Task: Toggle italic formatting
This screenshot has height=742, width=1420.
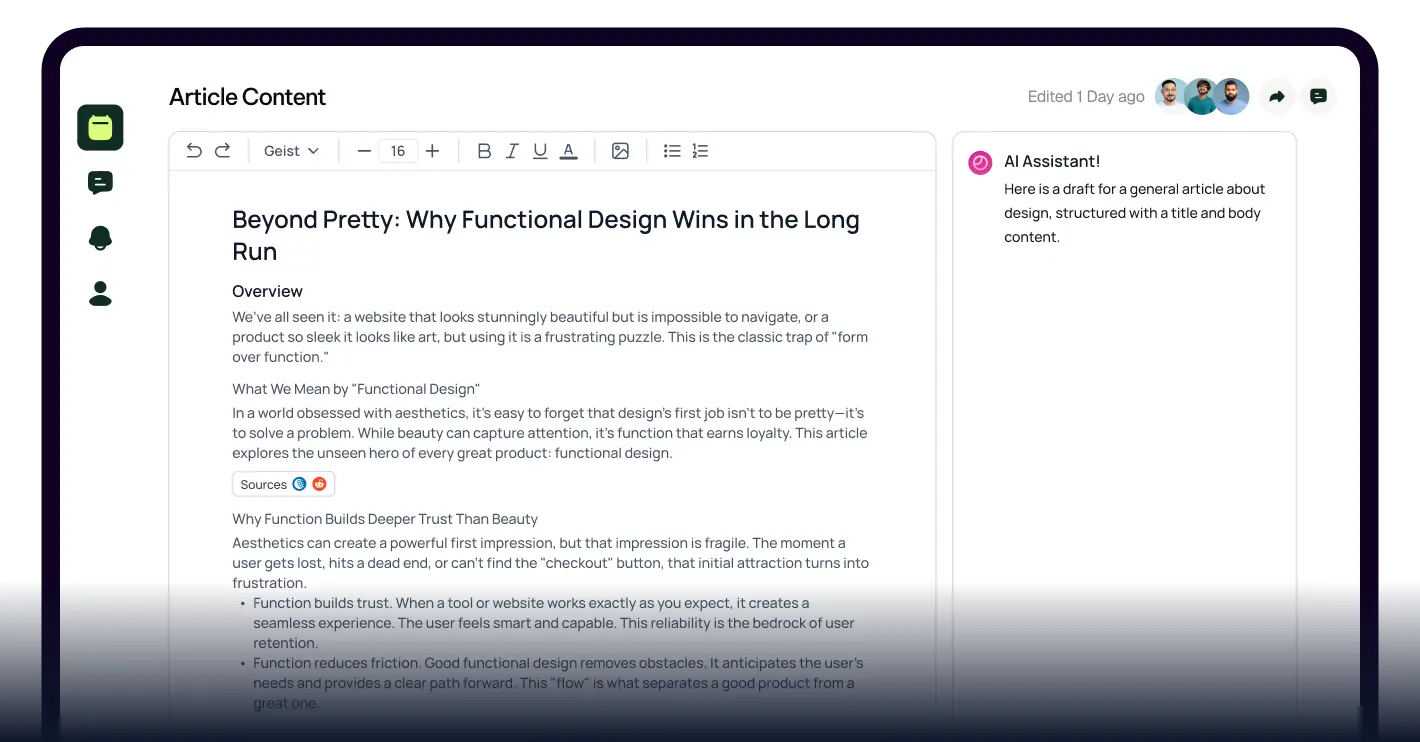Action: tap(512, 150)
